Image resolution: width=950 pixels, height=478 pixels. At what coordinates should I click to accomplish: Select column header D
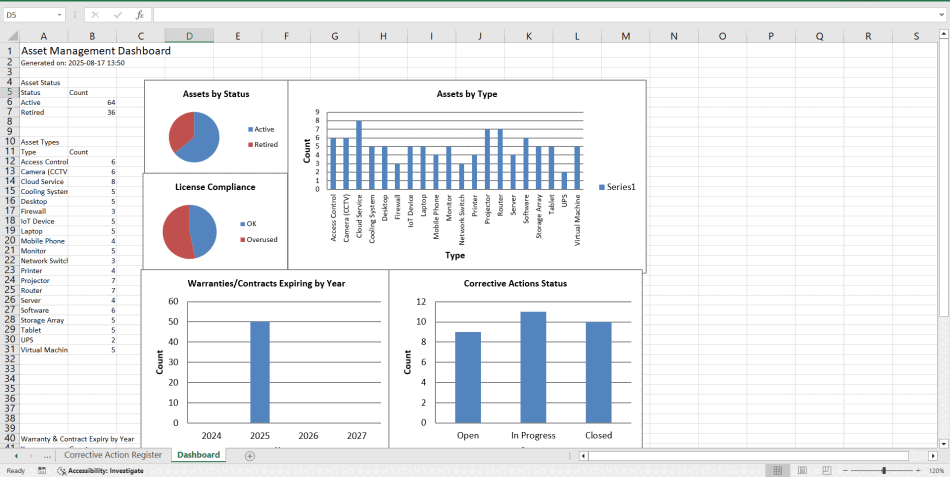pyautogui.click(x=189, y=36)
